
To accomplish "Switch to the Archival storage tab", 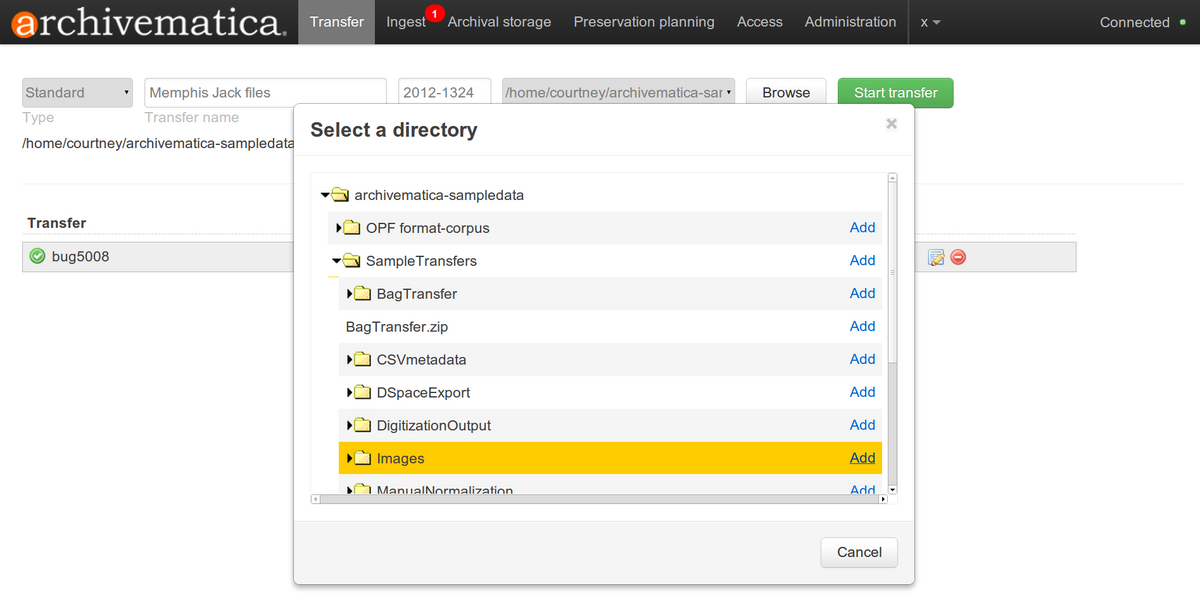I will click(499, 22).
